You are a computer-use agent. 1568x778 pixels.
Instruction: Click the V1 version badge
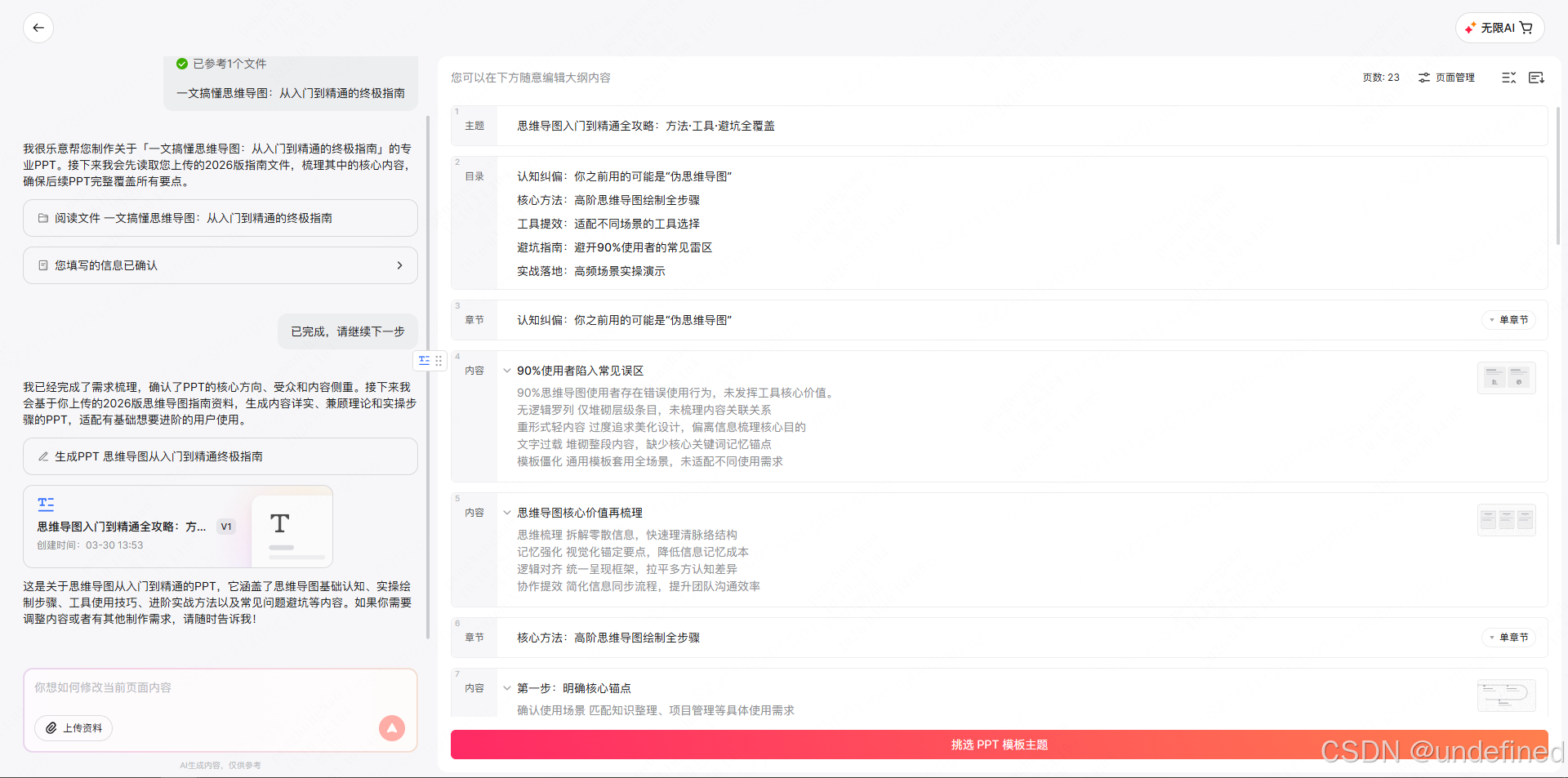[226, 527]
